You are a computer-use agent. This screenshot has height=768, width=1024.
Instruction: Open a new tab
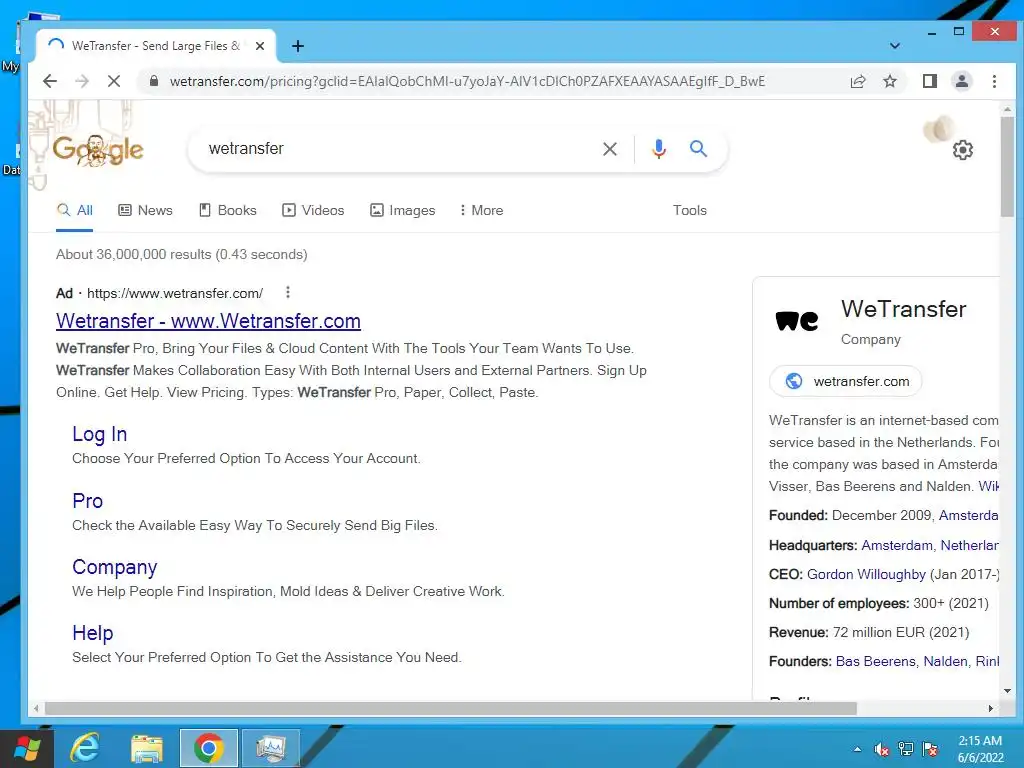[298, 46]
